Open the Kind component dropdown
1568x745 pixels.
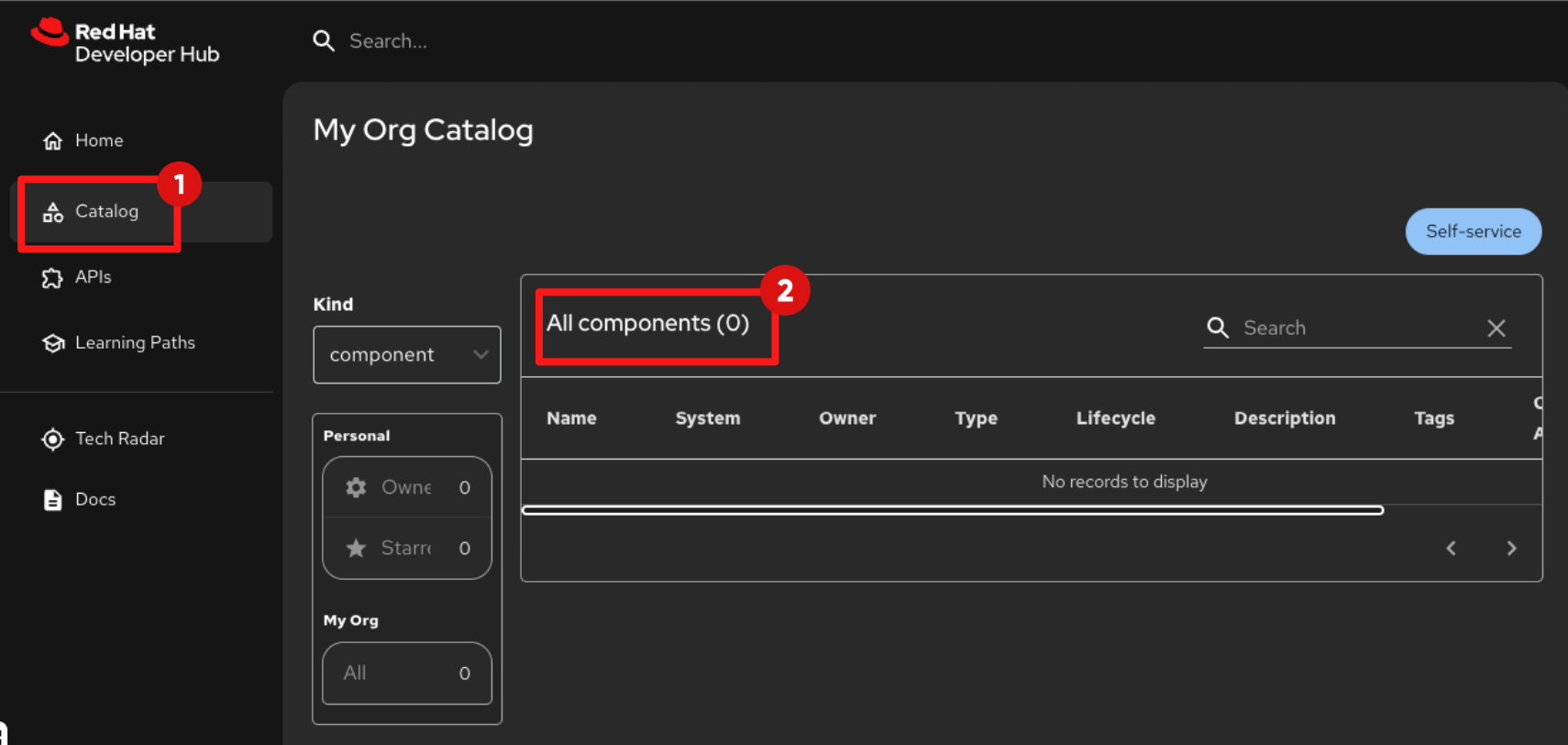pos(406,355)
